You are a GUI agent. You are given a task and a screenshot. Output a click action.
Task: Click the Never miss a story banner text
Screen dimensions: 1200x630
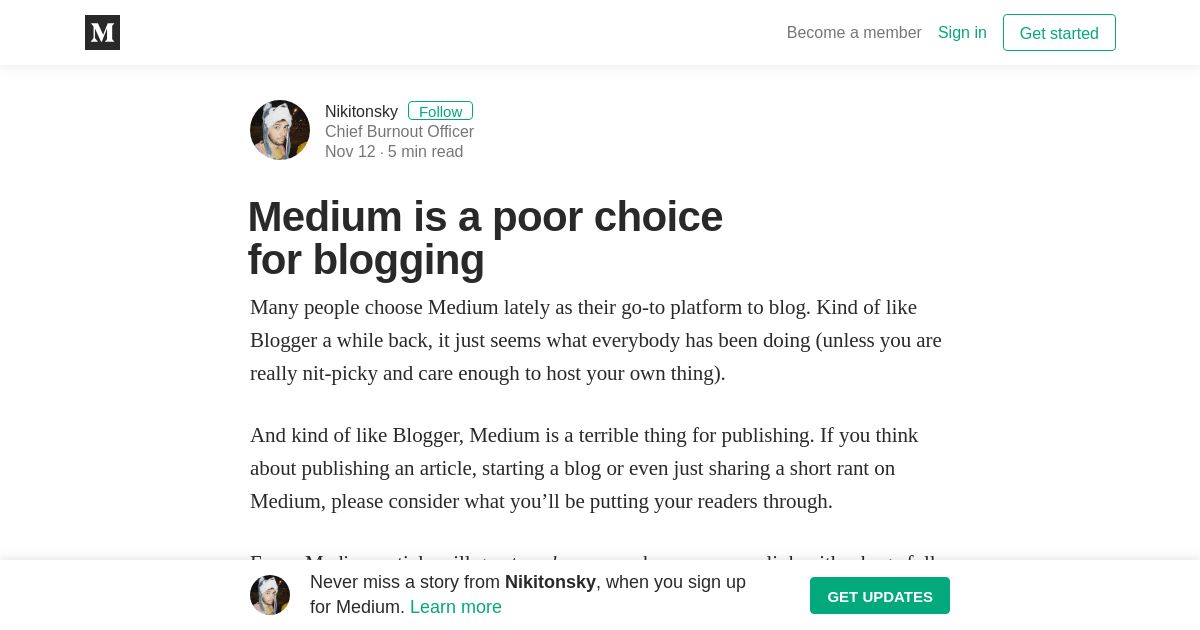pos(528,594)
